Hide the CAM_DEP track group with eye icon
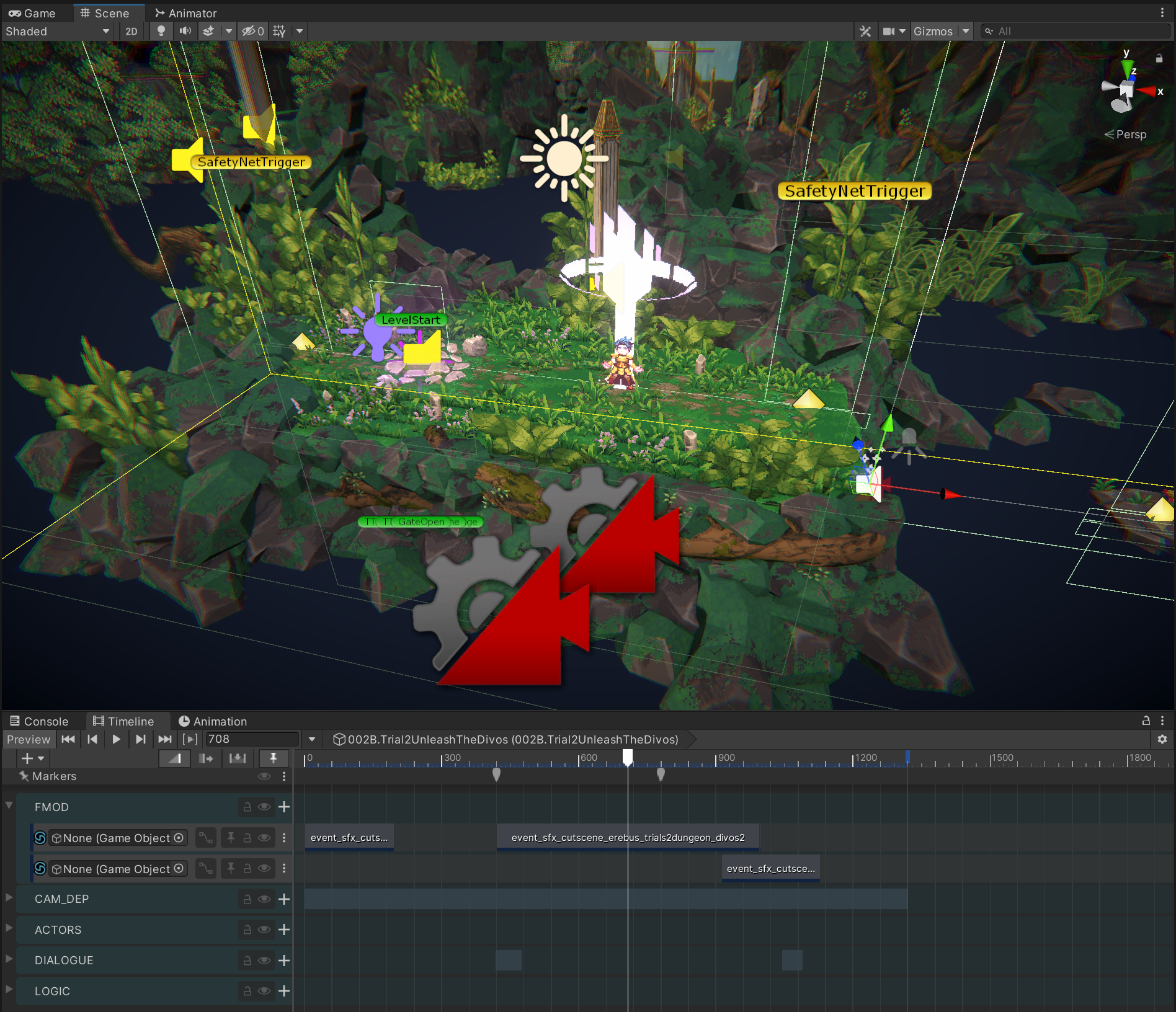The image size is (1176, 1012). [264, 899]
